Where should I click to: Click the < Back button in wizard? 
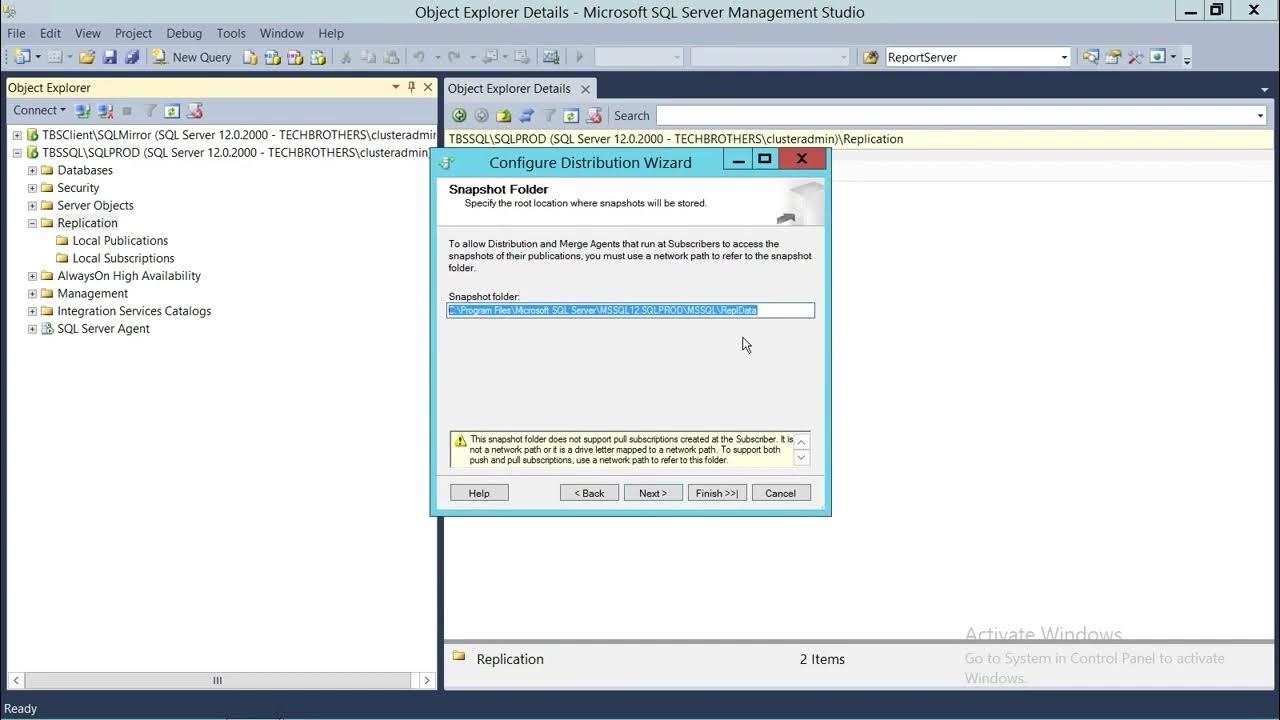point(589,493)
